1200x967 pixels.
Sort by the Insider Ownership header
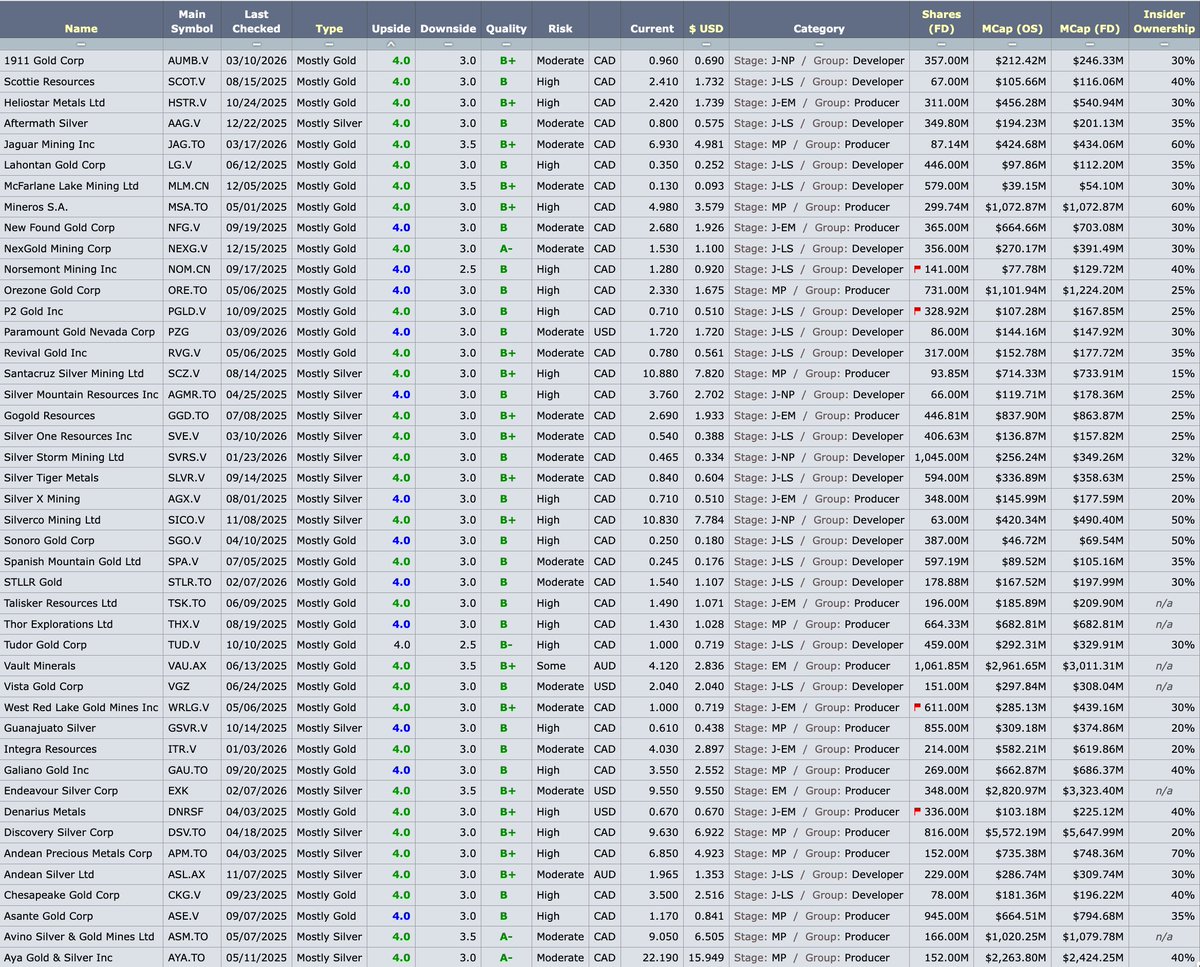[1164, 21]
